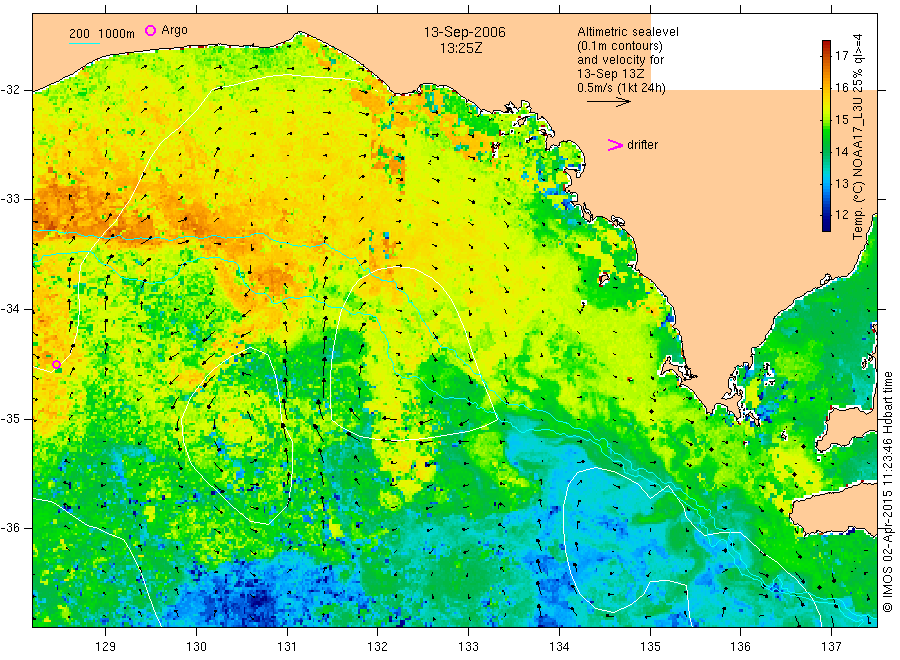The image size is (900, 660).
Task: Click the 'drifter' legend label
Action: point(642,145)
